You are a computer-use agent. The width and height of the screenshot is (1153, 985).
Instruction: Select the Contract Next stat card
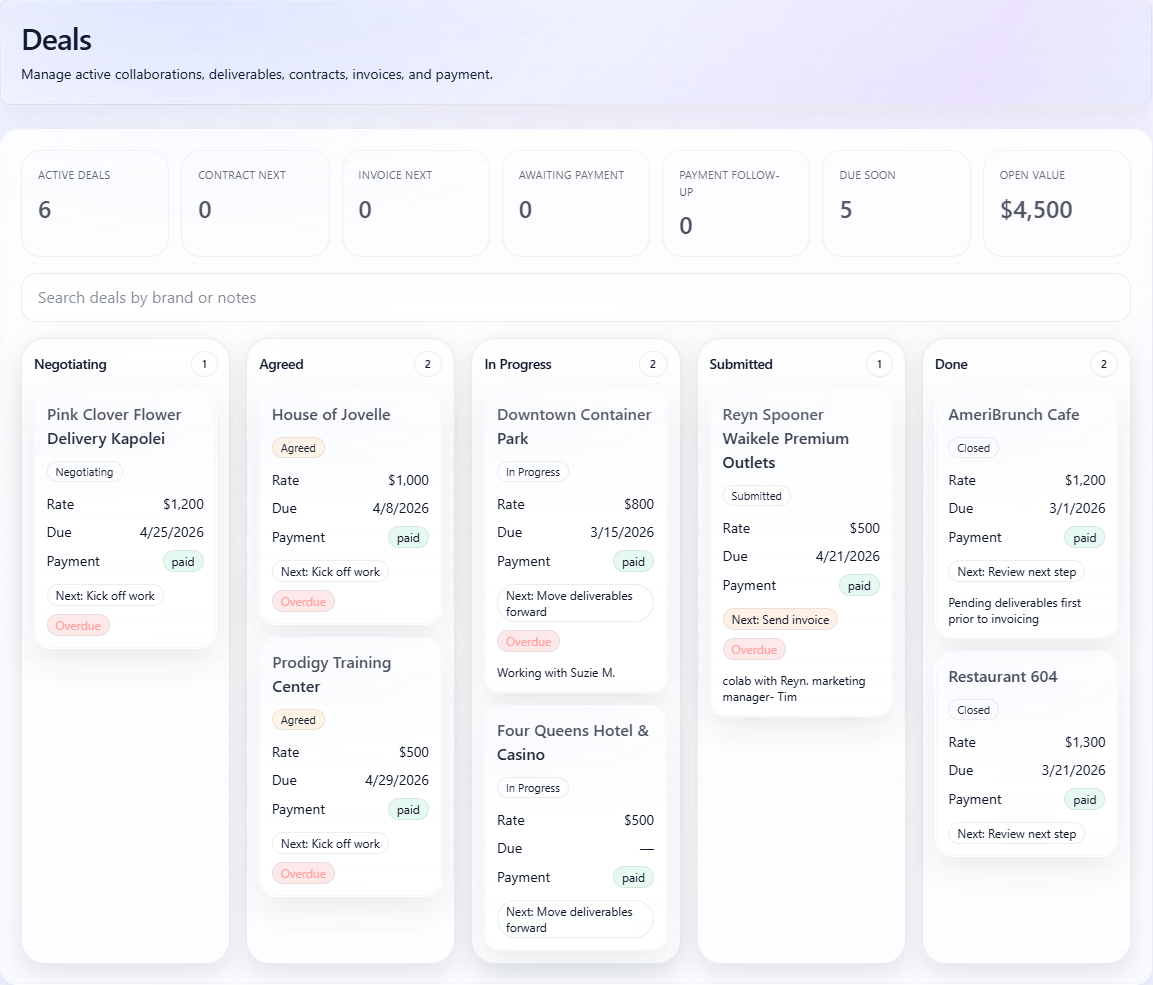[255, 204]
